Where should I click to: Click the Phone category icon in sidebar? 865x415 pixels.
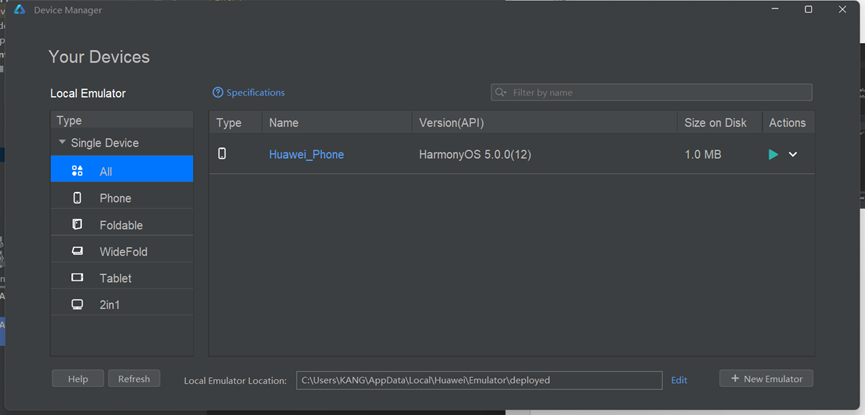[77, 198]
